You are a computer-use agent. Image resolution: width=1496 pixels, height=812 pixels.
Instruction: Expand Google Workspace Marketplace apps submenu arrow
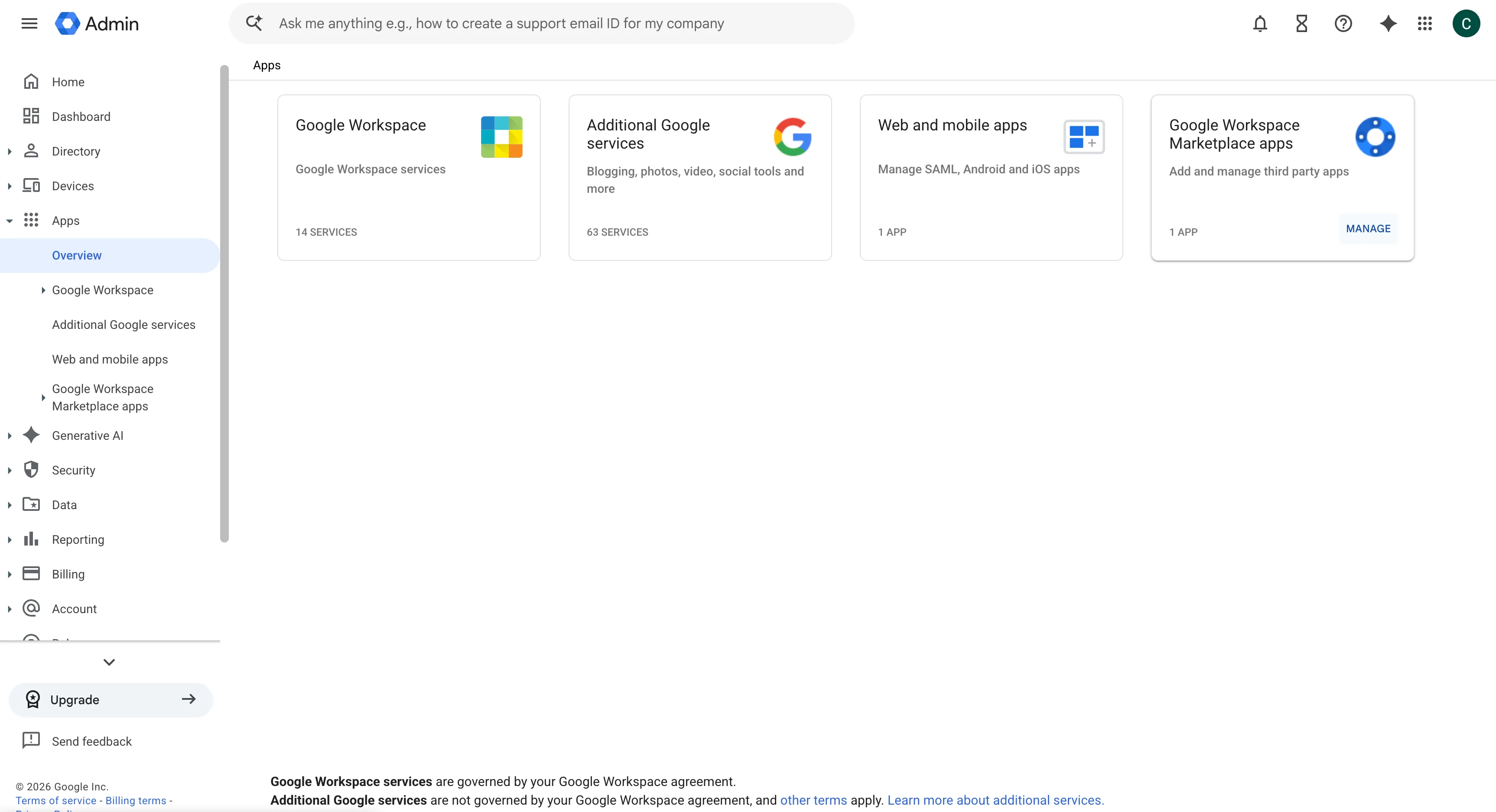point(43,397)
